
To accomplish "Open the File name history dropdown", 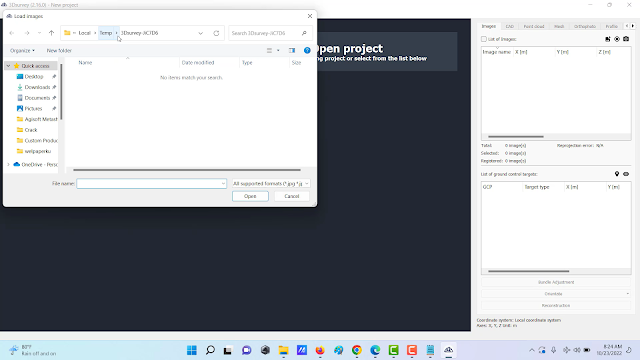I will 223,184.
